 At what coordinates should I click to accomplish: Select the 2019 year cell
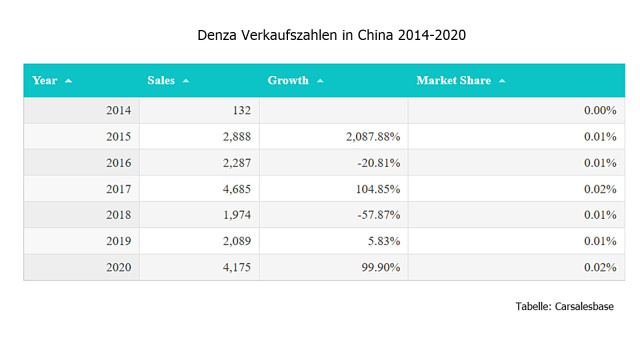click(x=82, y=241)
